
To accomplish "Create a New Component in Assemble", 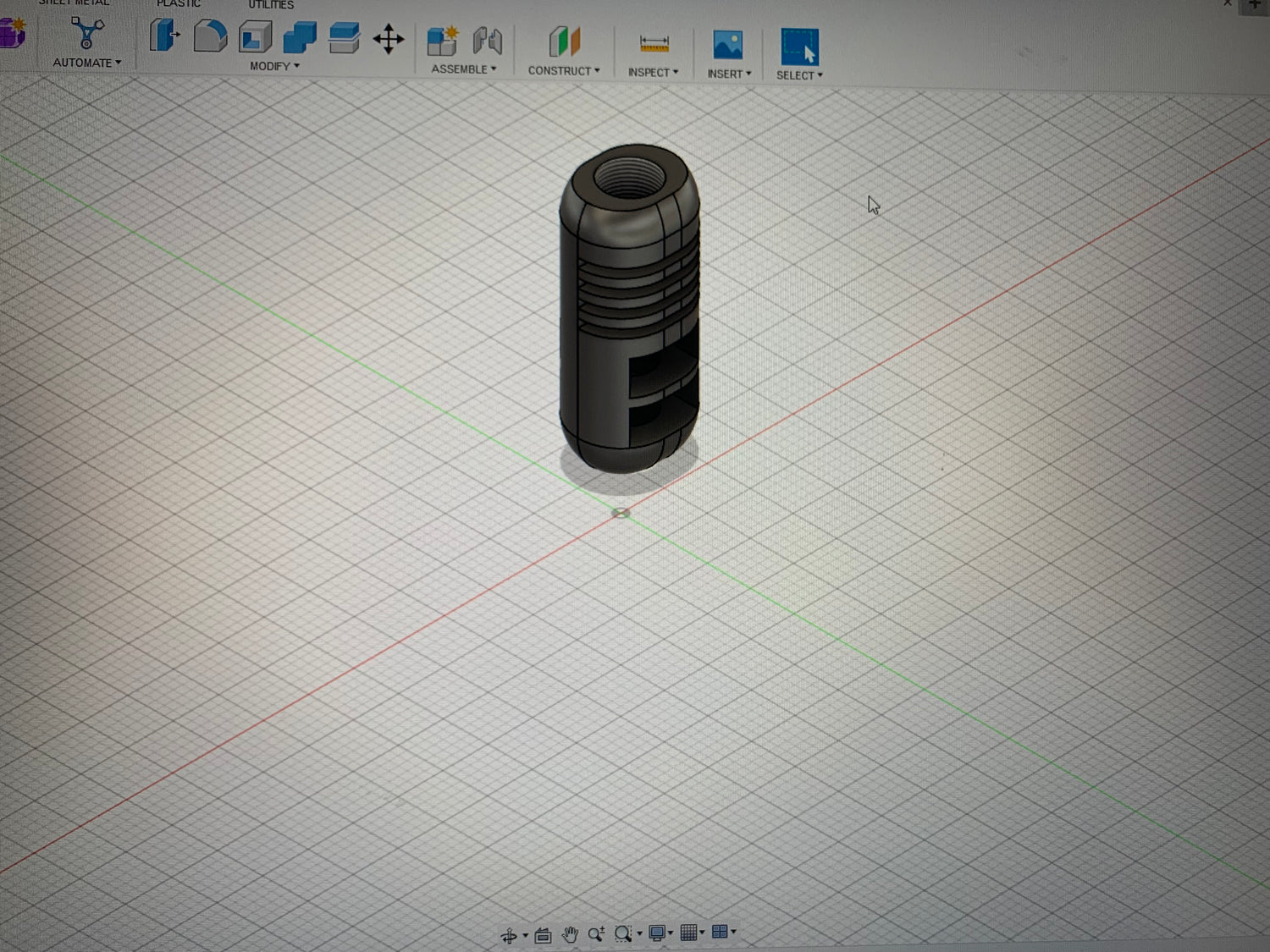I will [x=442, y=41].
